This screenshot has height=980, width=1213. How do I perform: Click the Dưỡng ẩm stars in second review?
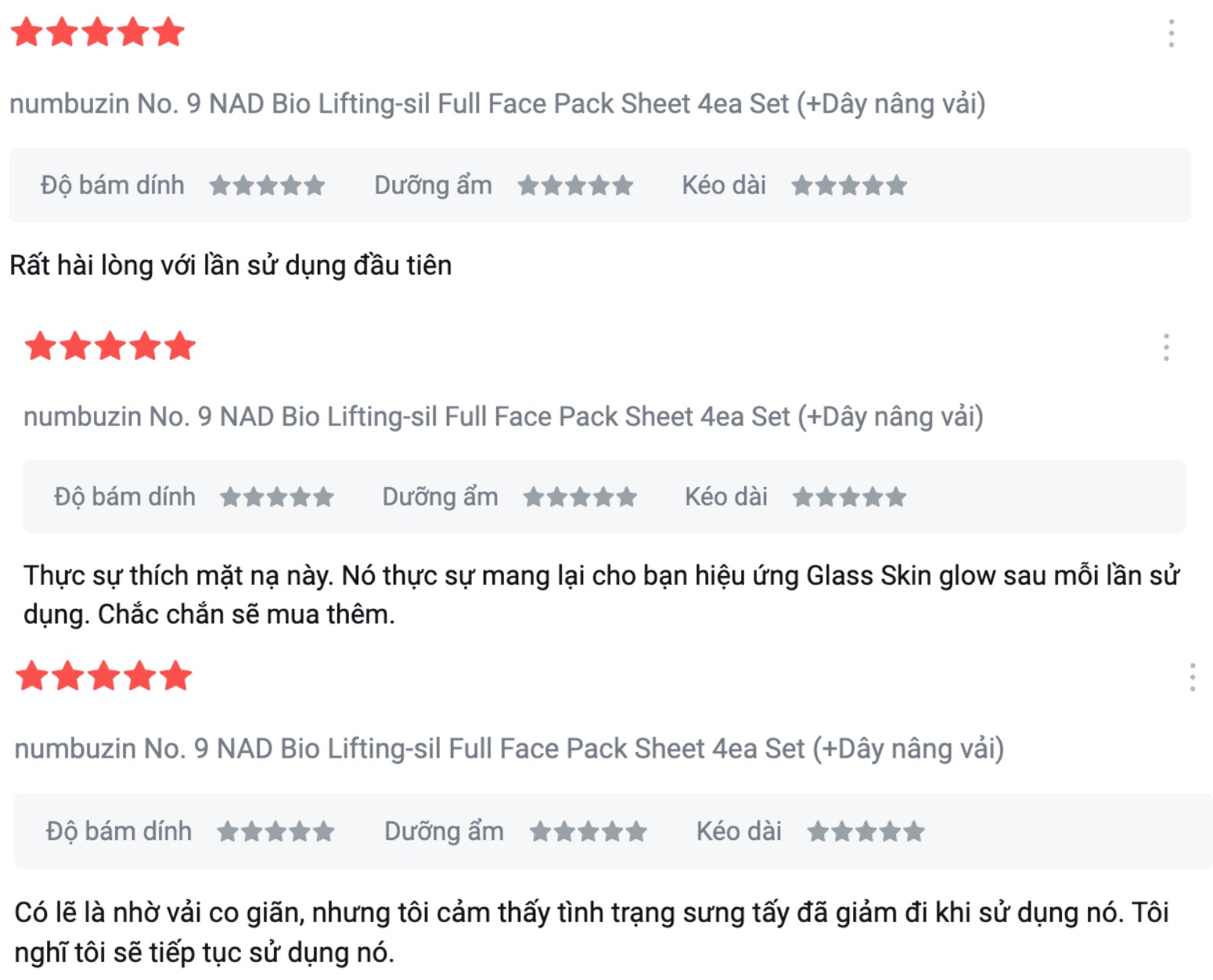click(580, 497)
